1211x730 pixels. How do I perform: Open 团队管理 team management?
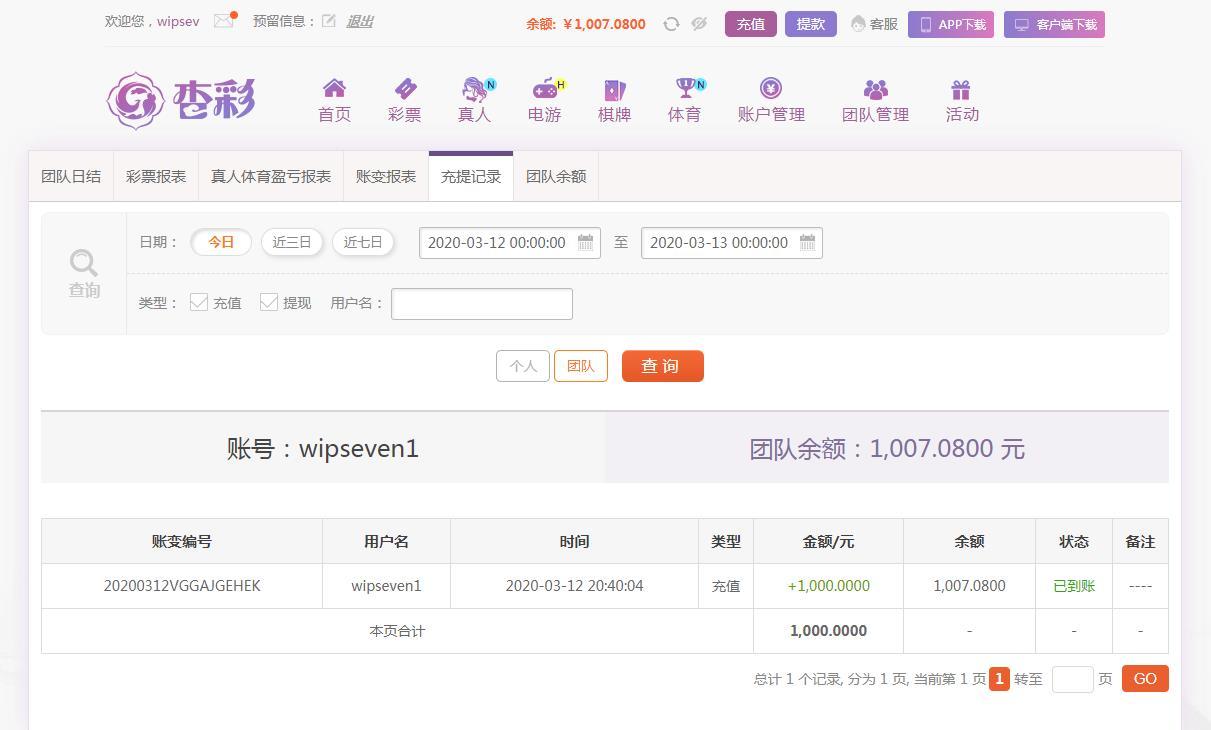click(875, 101)
